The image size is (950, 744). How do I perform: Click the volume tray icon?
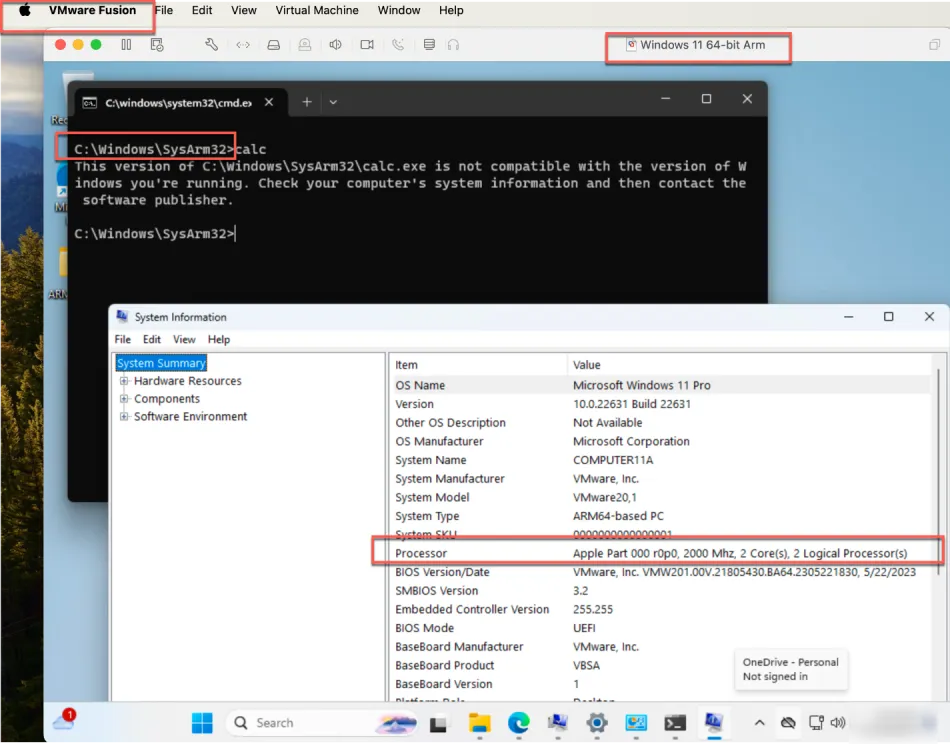[838, 723]
